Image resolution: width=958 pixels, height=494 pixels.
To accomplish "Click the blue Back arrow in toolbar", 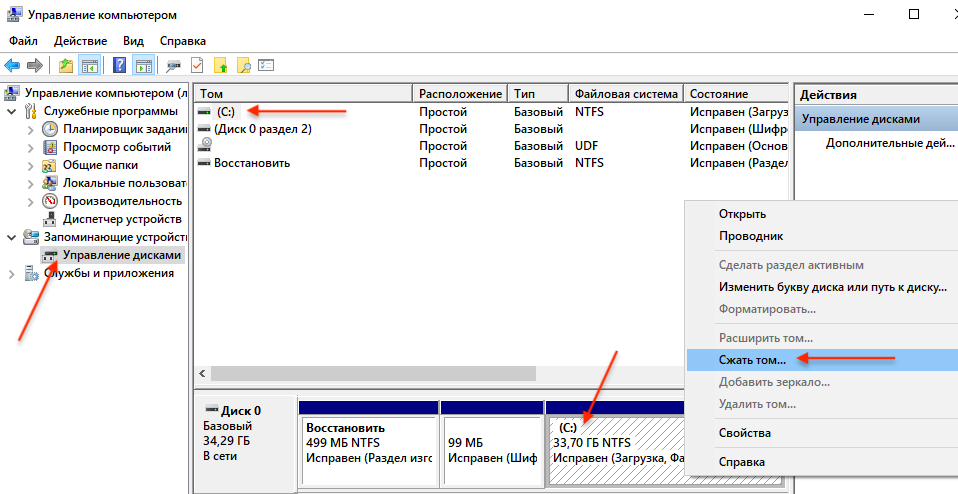I will pos(12,65).
